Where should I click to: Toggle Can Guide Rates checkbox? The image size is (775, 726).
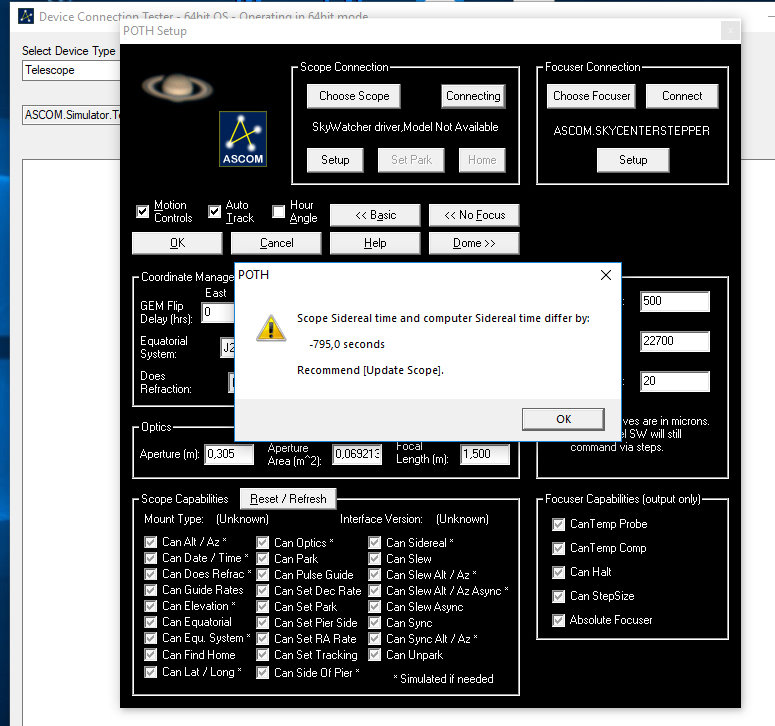(151, 590)
